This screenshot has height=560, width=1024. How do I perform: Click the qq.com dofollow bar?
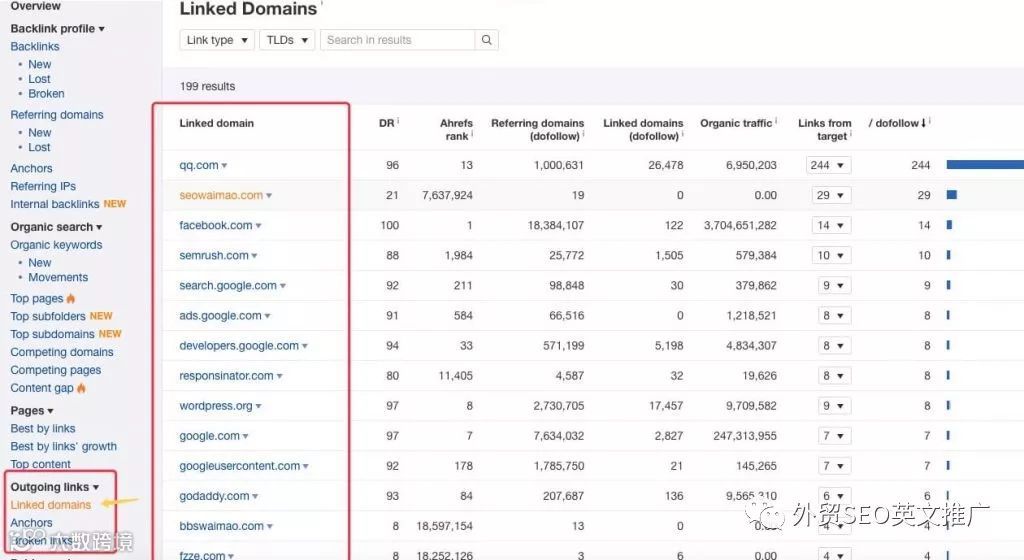[985, 164]
